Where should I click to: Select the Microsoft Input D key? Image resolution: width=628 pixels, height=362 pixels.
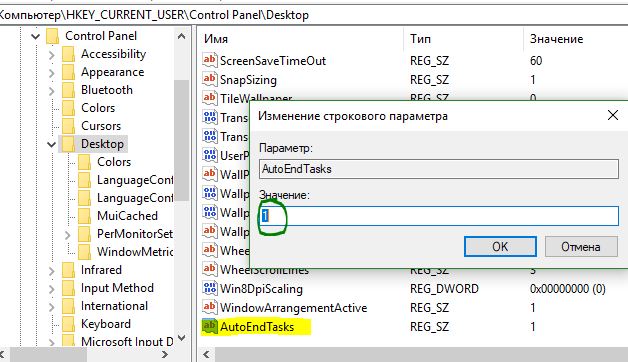pyautogui.click(x=127, y=341)
